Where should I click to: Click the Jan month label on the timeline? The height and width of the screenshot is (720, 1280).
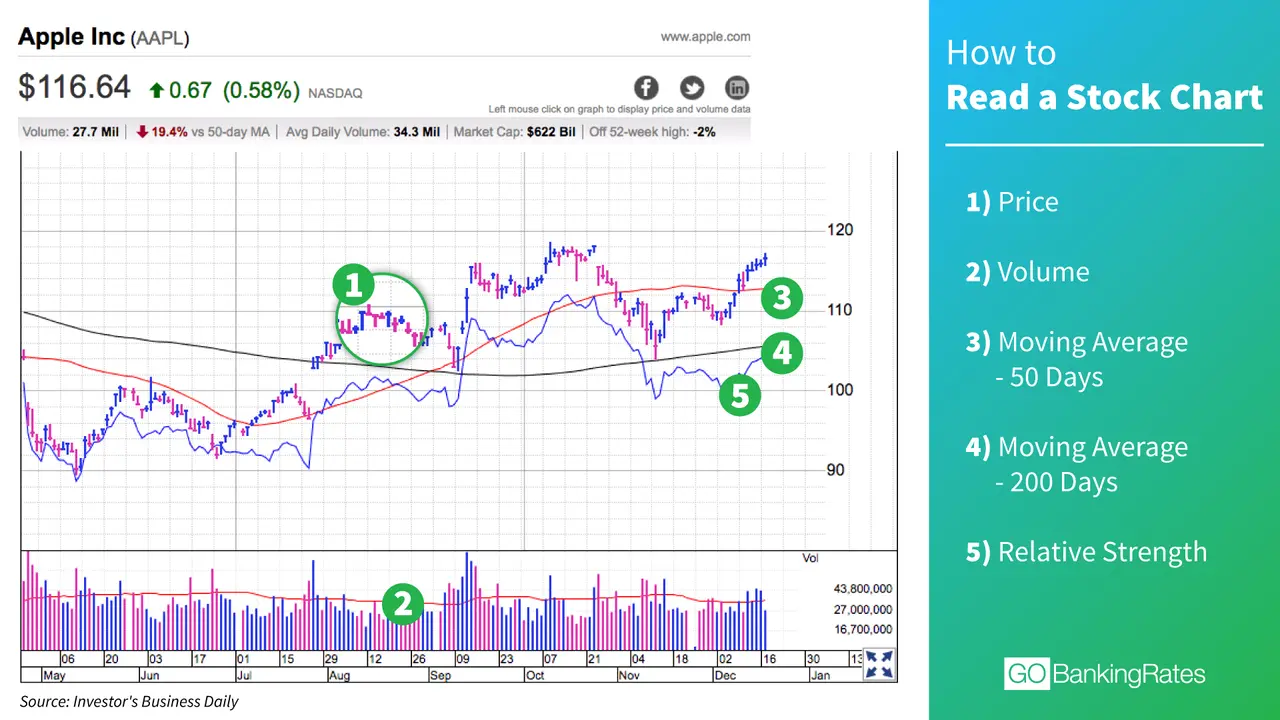pos(820,675)
